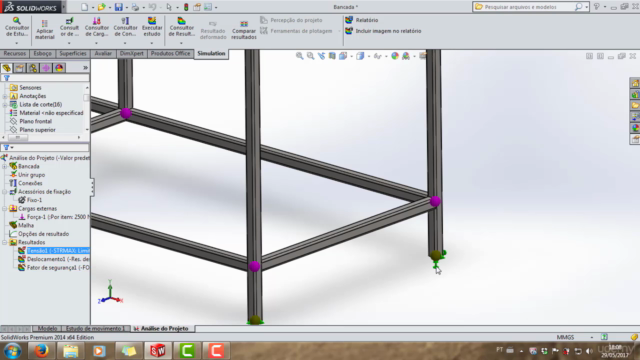Switch to the DimXpert tab
Image resolution: width=640 pixels, height=360 pixels.
[x=131, y=53]
